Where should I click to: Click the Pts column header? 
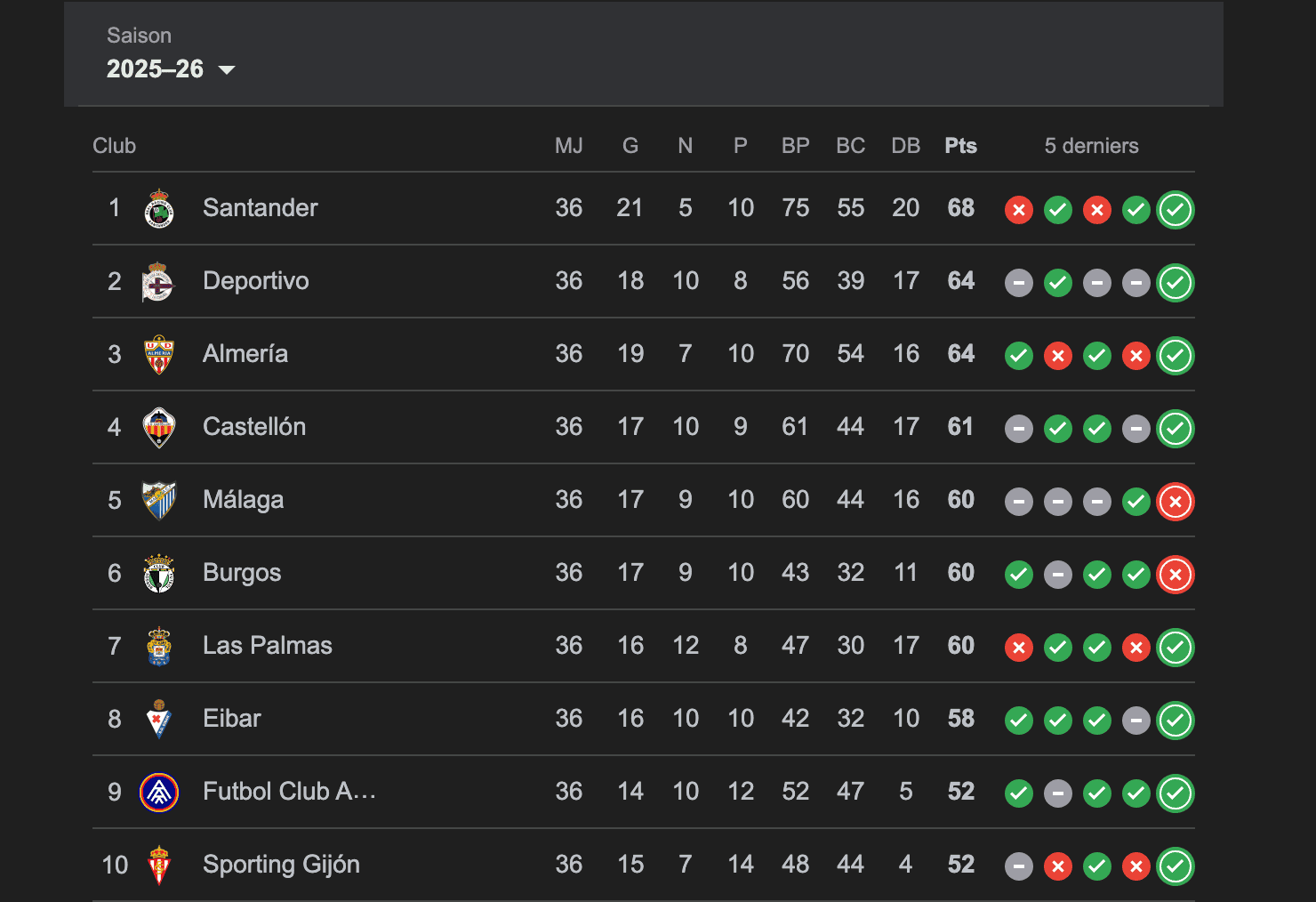coord(960,146)
